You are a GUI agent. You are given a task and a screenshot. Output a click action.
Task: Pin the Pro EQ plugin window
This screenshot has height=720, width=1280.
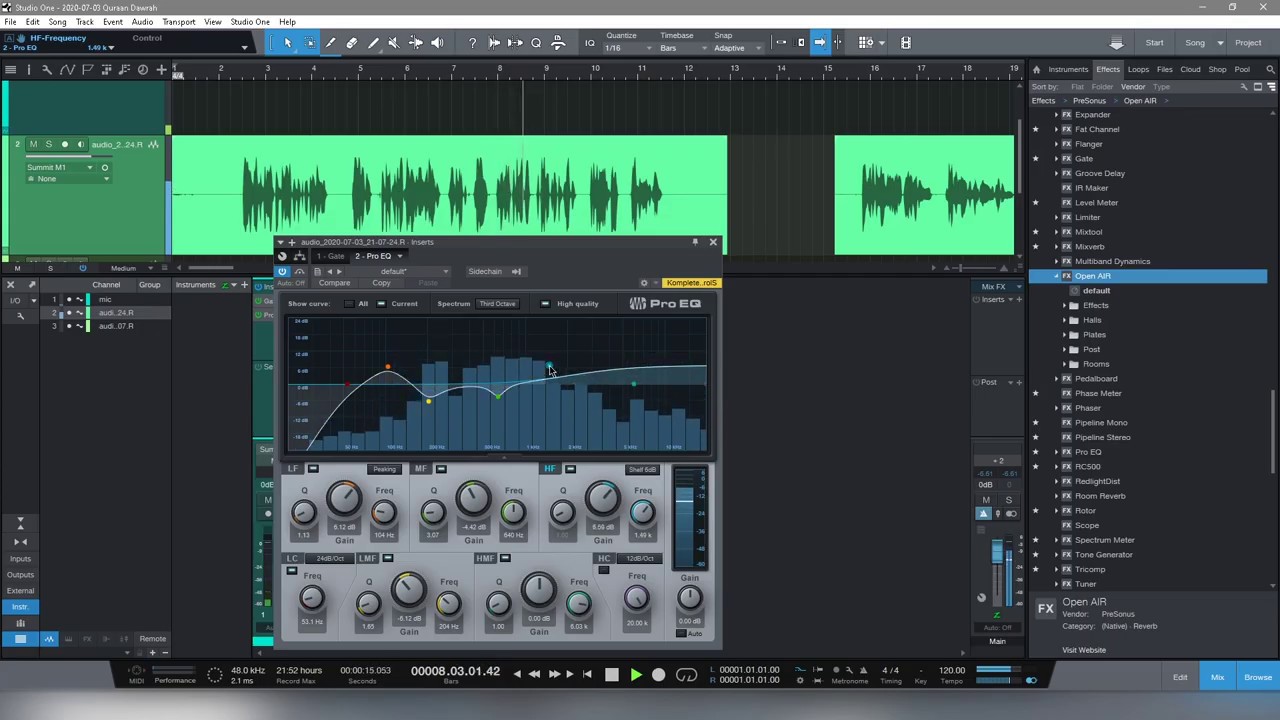tap(695, 242)
